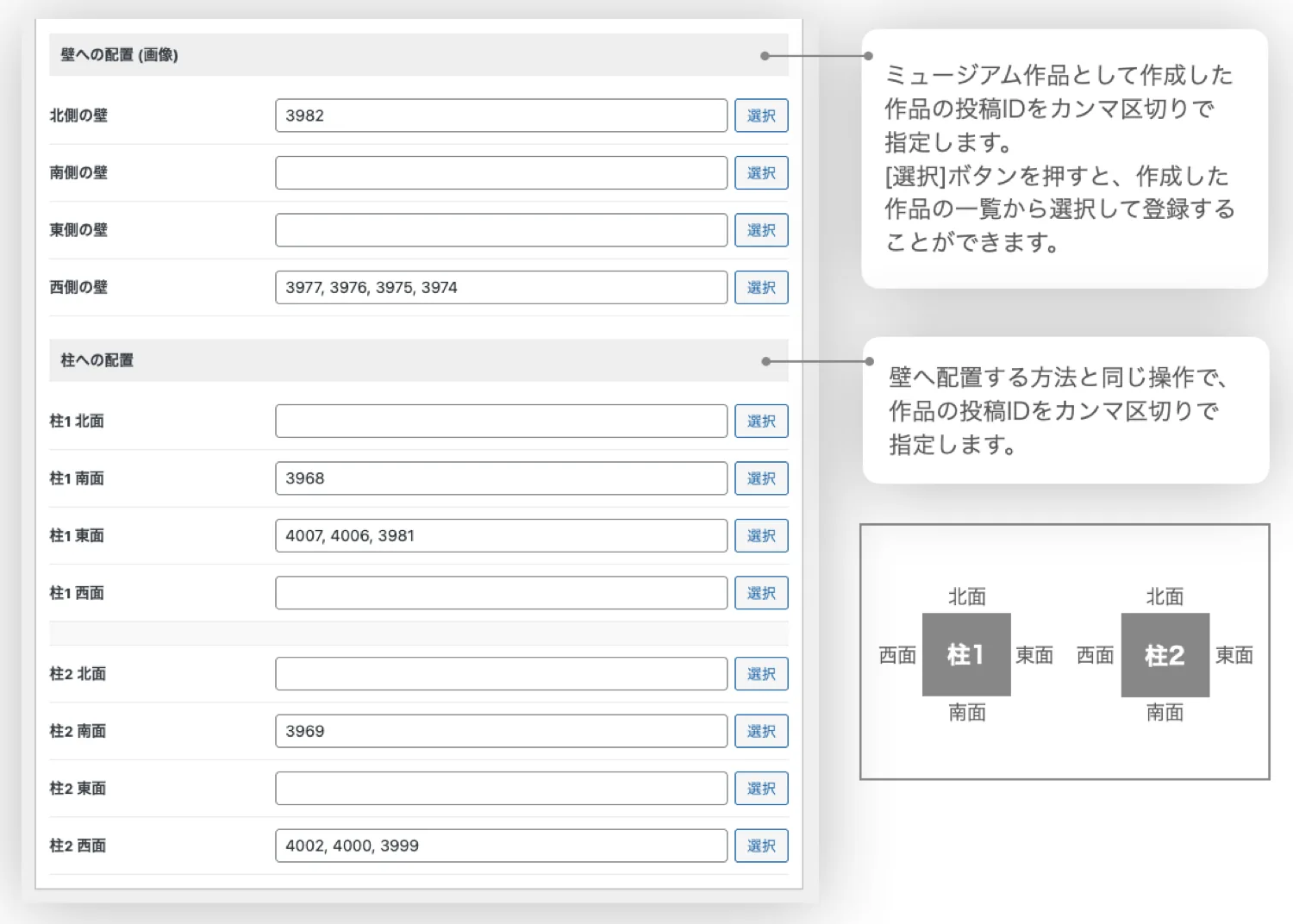The image size is (1293, 924).
Task: Click the 壁への配置 (画像) section header
Action: click(119, 55)
